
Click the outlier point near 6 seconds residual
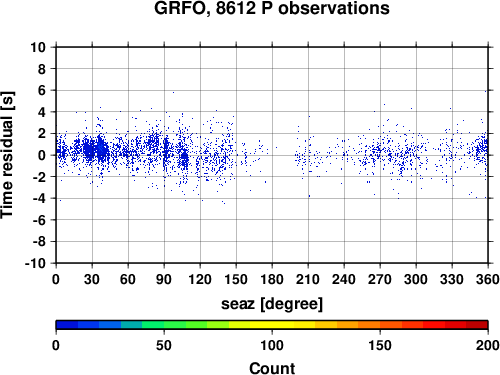173,92
